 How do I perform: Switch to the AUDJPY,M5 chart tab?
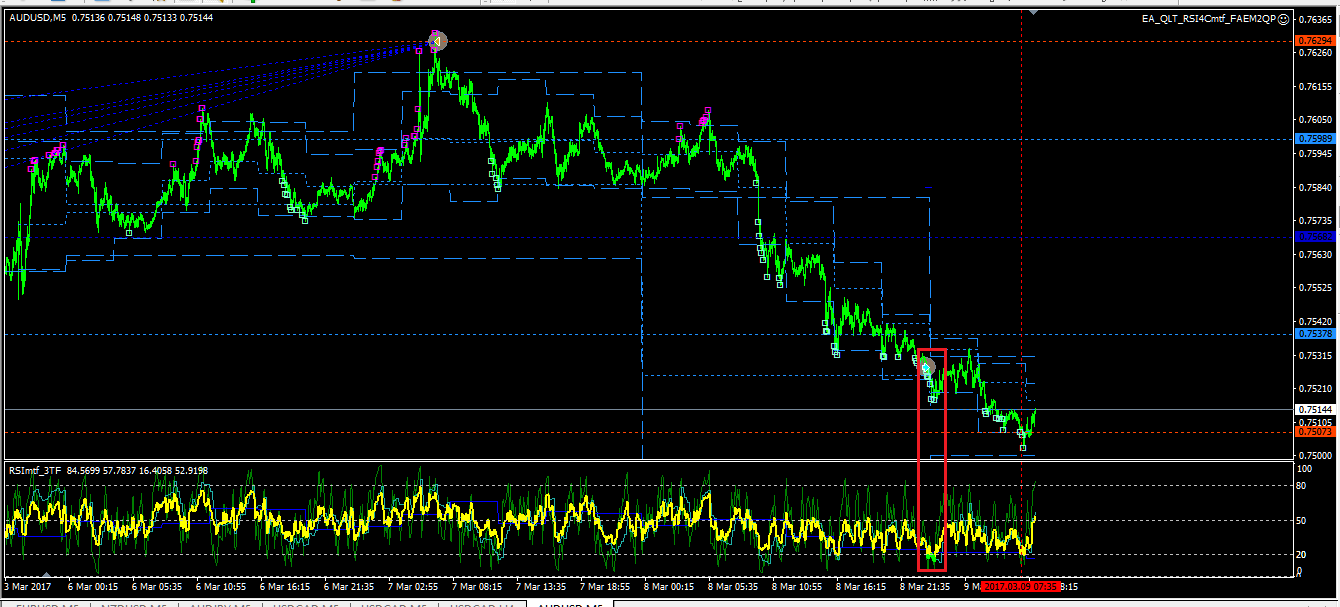coord(220,604)
